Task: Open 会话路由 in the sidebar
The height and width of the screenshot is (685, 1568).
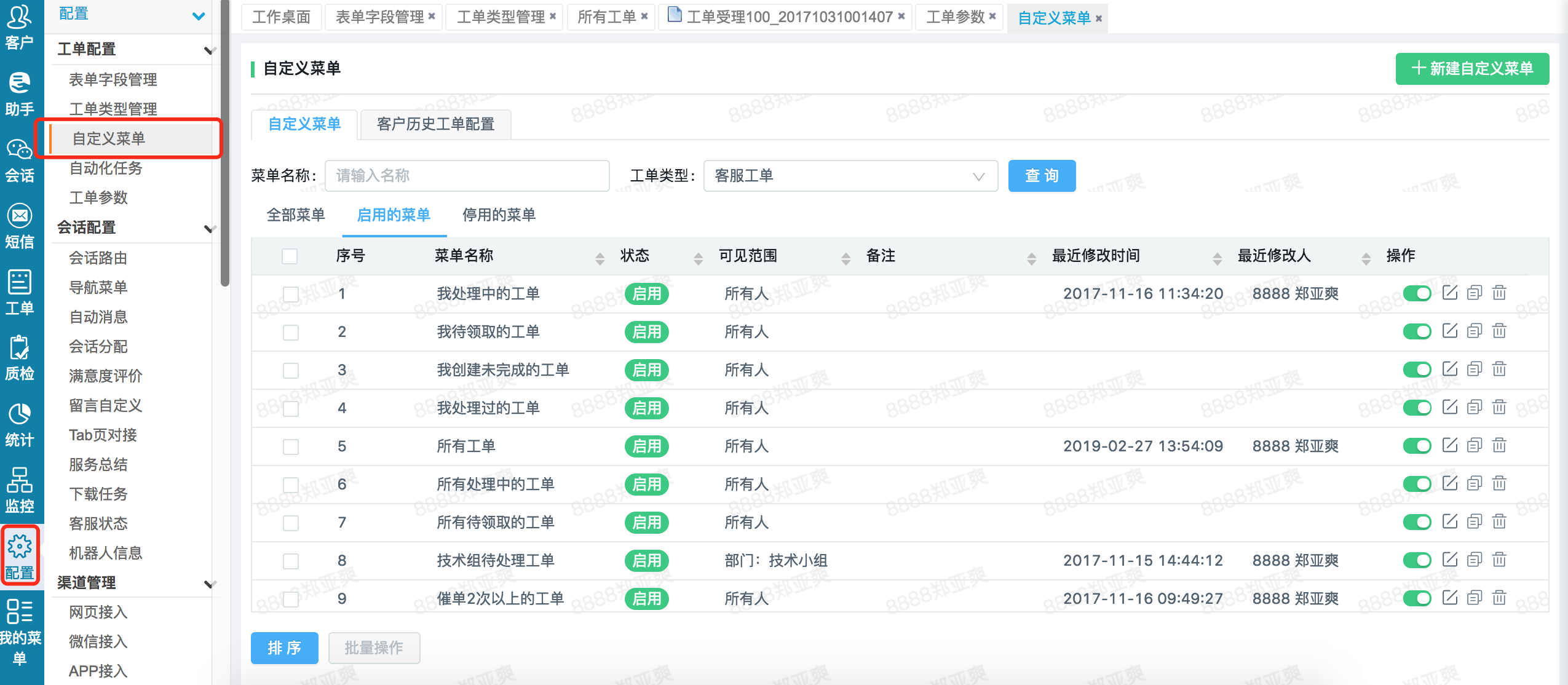Action: 98,258
